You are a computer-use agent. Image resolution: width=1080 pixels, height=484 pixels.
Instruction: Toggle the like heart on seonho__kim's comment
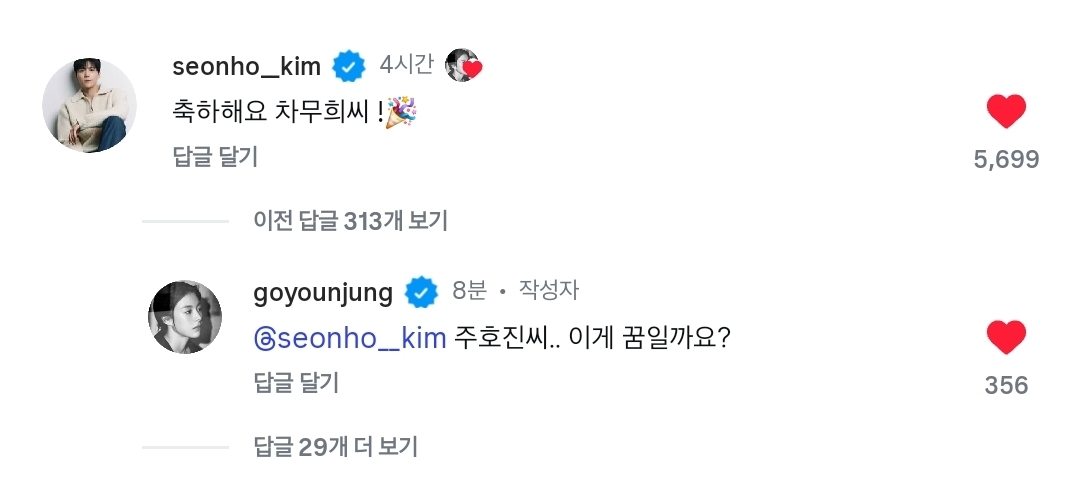tap(1006, 112)
